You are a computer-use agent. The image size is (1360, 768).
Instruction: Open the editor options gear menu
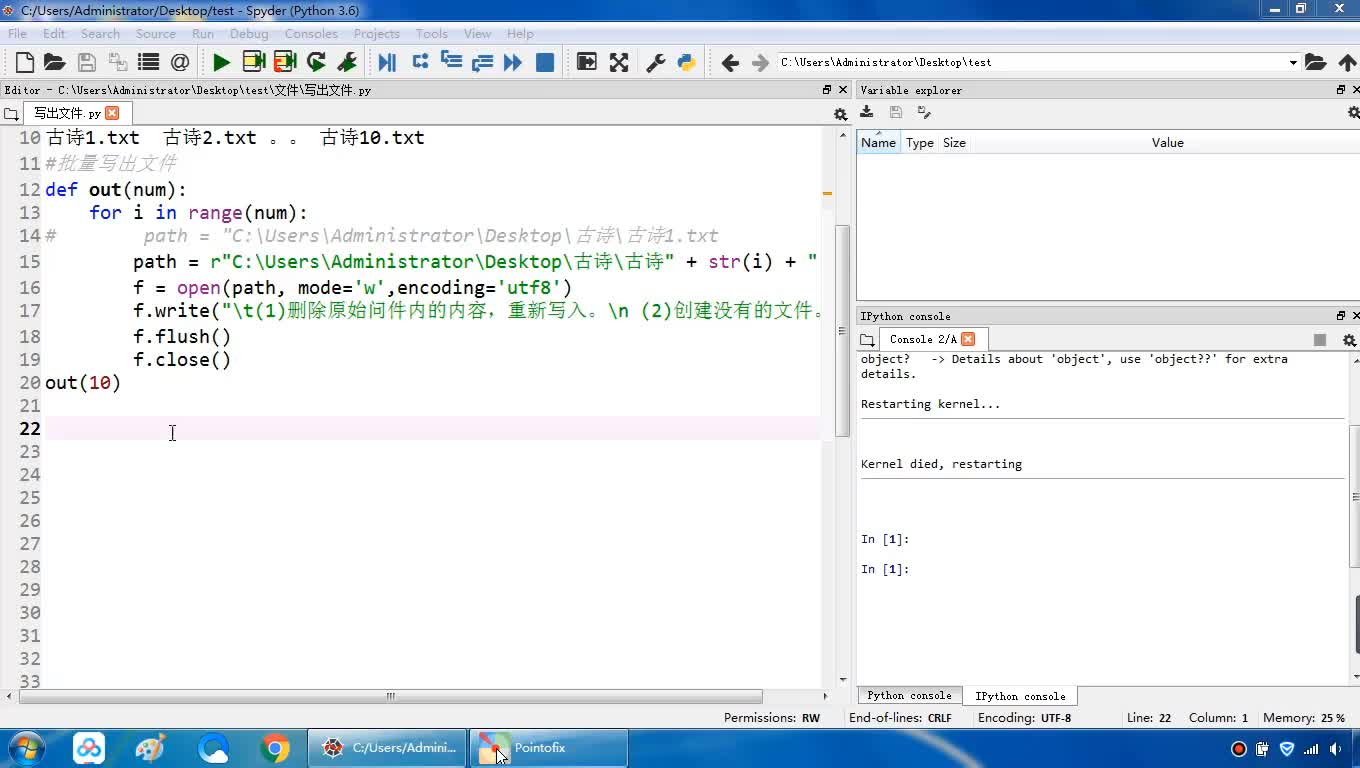(x=840, y=114)
